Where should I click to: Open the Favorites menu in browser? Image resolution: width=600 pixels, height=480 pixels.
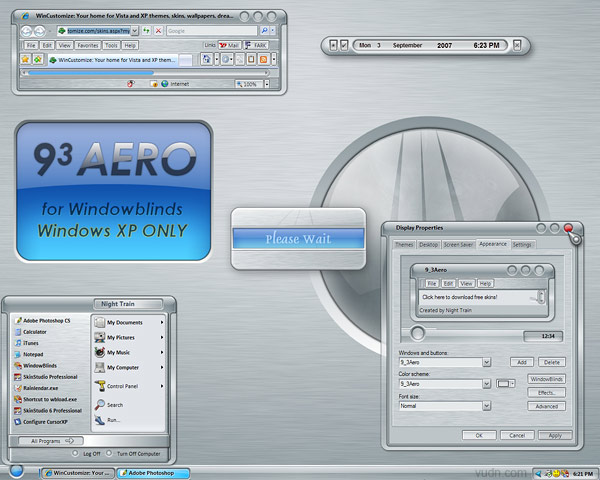[88, 45]
